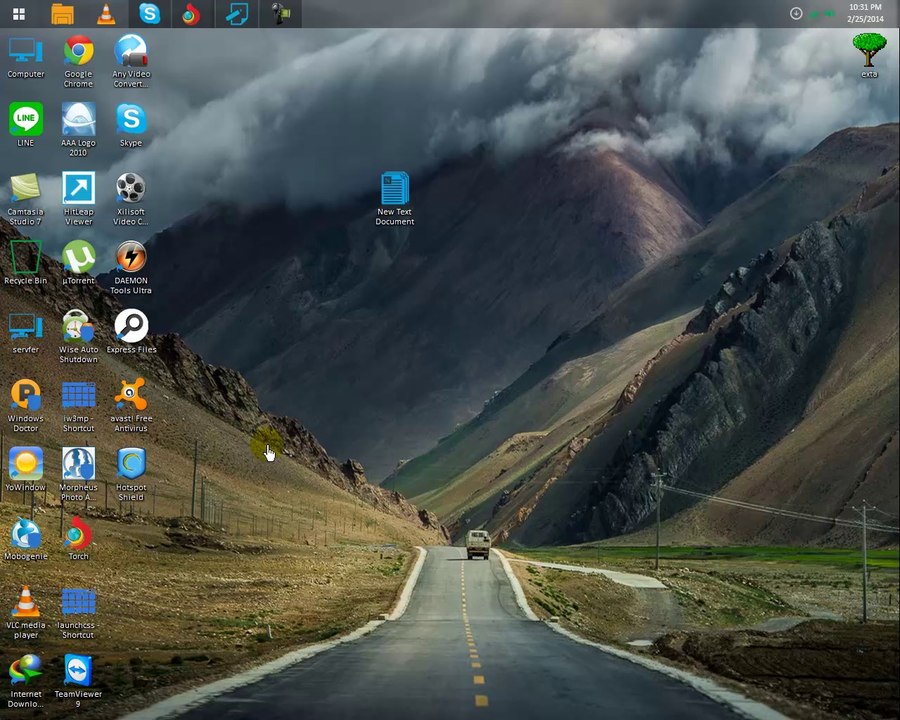Click the blue note-and-pen taskbar icon
900x720 pixels.
click(236, 14)
